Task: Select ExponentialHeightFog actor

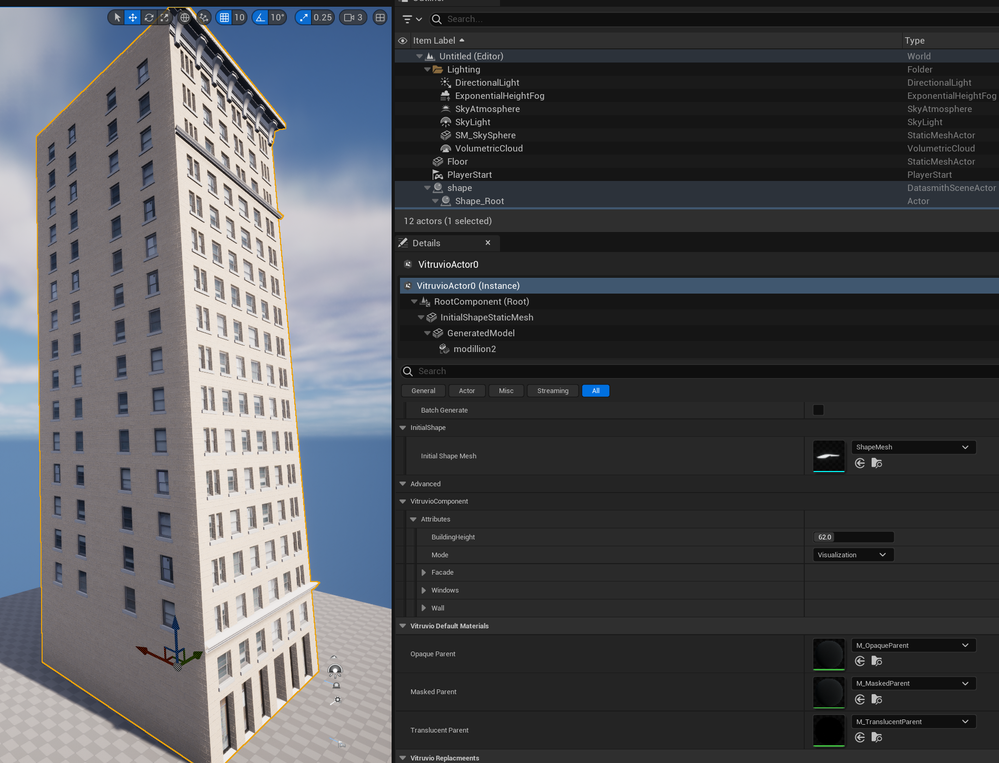Action: 500,96
